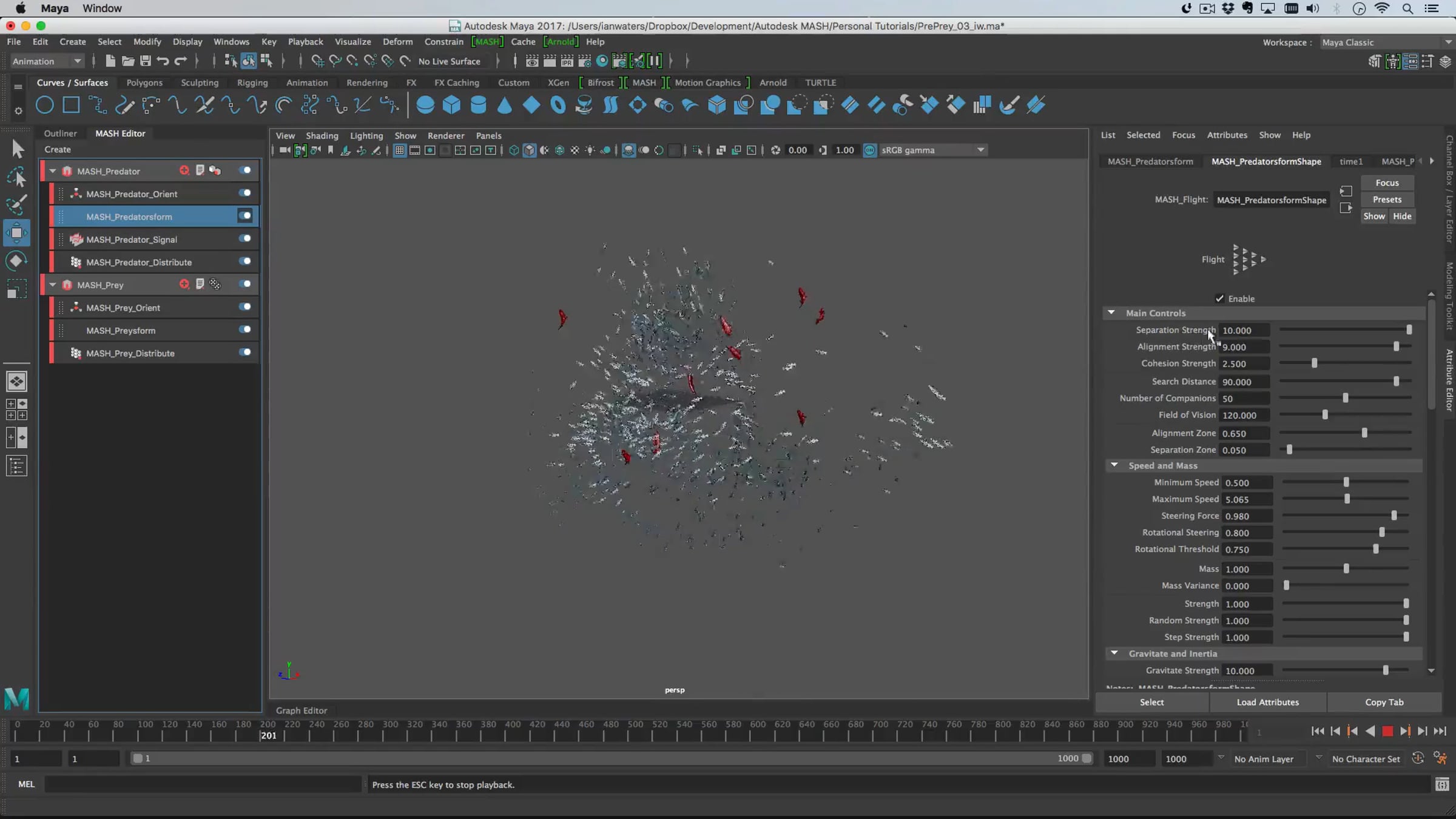Uncheck the Flight Enable checkbox
1456x819 pixels.
coord(1219,298)
